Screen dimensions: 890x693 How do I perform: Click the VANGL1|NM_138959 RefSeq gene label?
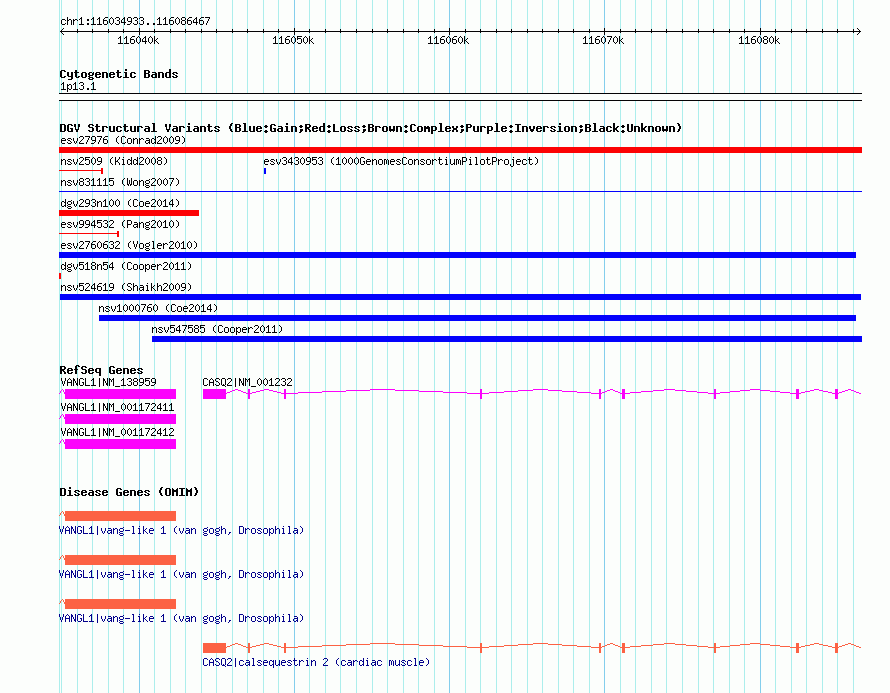coord(108,382)
